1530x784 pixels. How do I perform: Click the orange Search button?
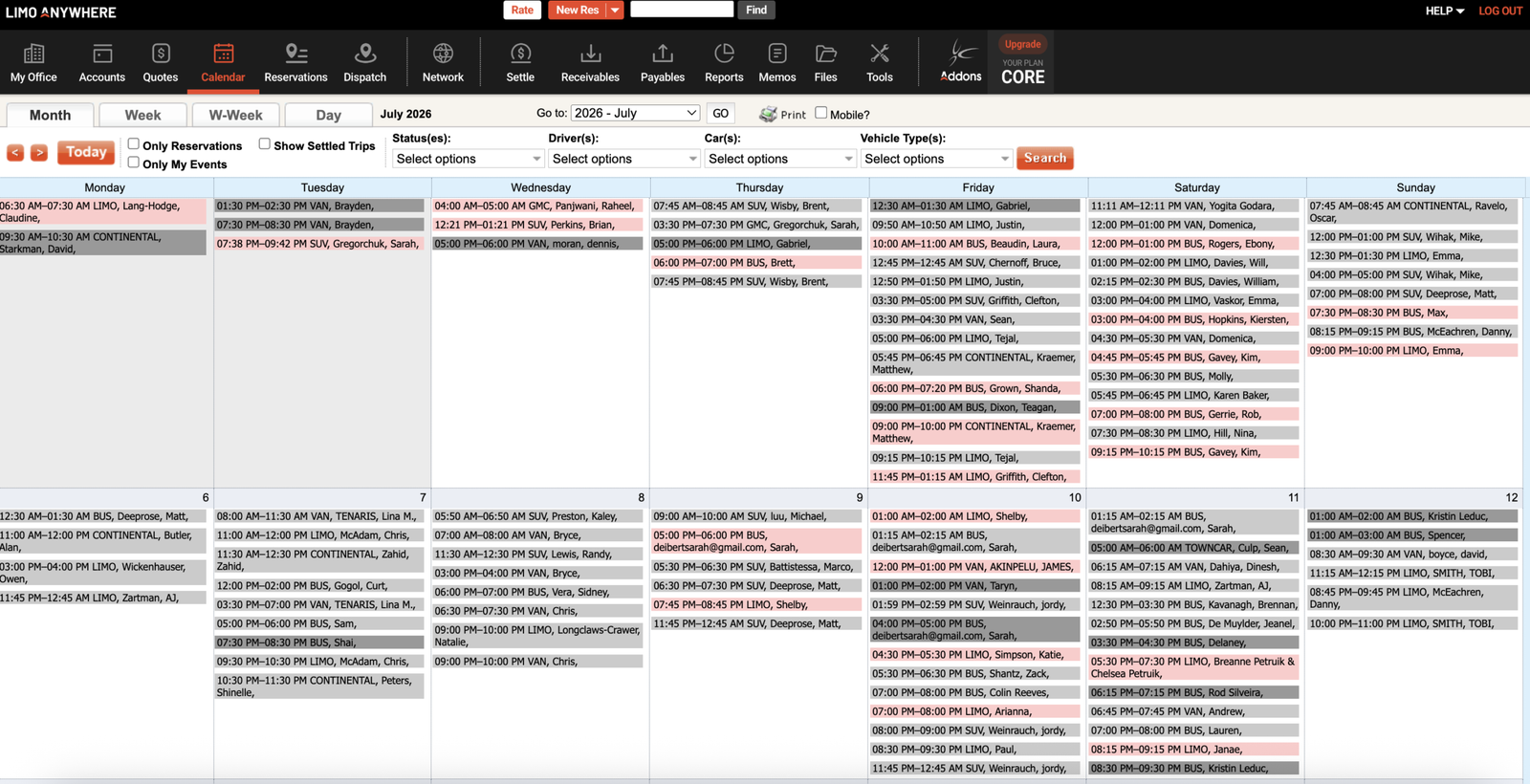point(1045,158)
